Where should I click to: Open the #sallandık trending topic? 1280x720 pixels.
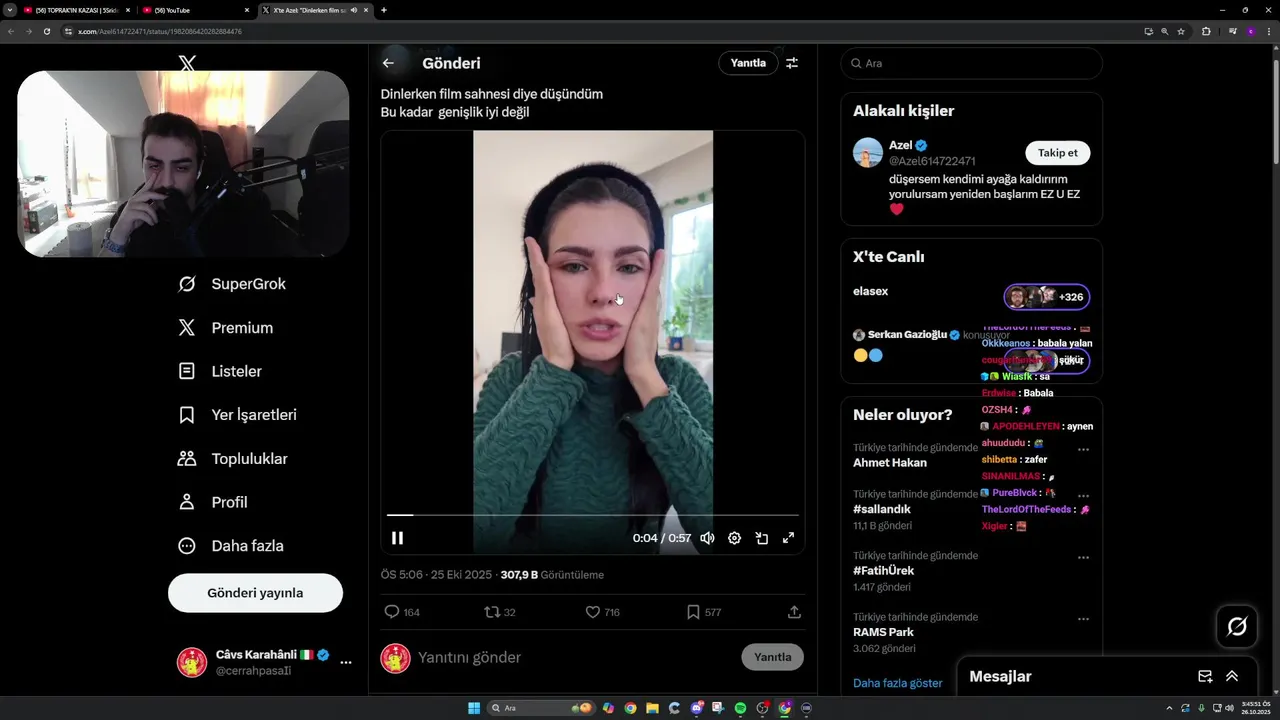point(882,509)
